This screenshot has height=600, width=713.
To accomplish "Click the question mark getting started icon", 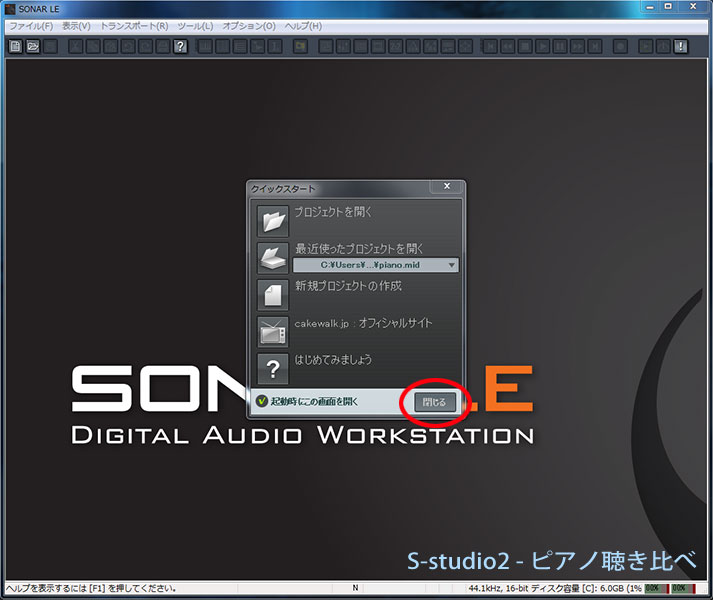I will [273, 366].
